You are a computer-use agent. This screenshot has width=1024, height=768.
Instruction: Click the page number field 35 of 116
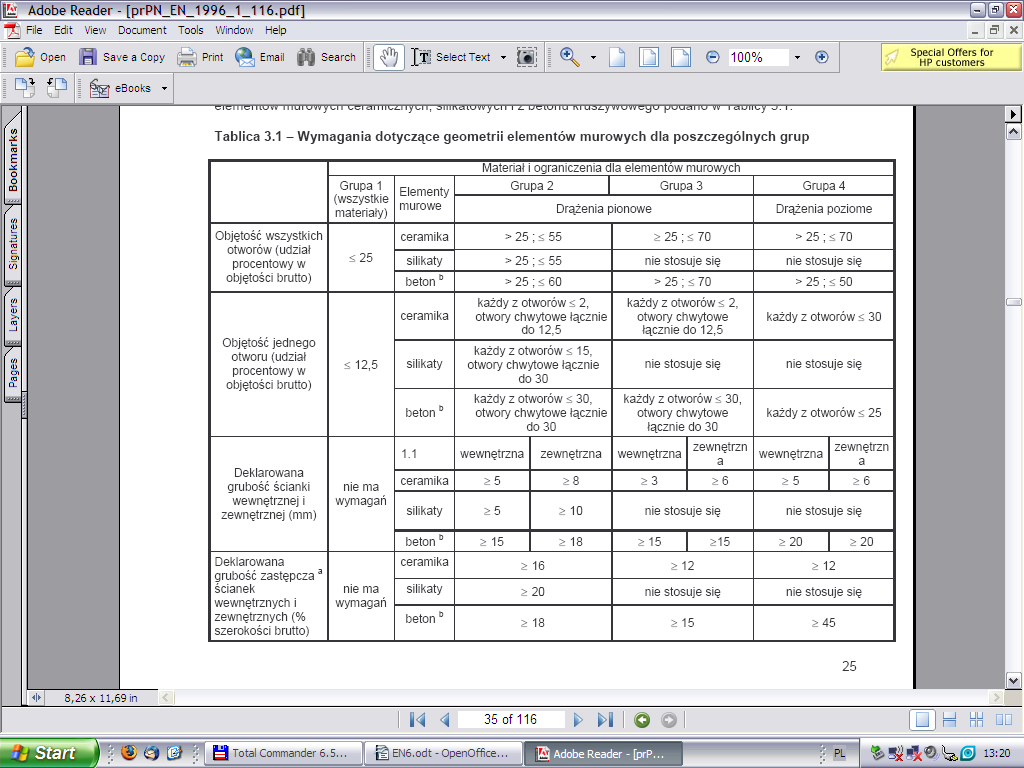[511, 720]
